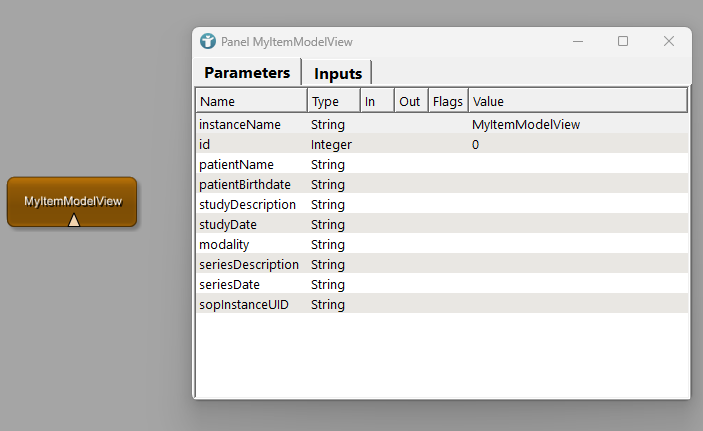Click the MeVisLab panel title icon
The image size is (703, 431).
point(208,42)
